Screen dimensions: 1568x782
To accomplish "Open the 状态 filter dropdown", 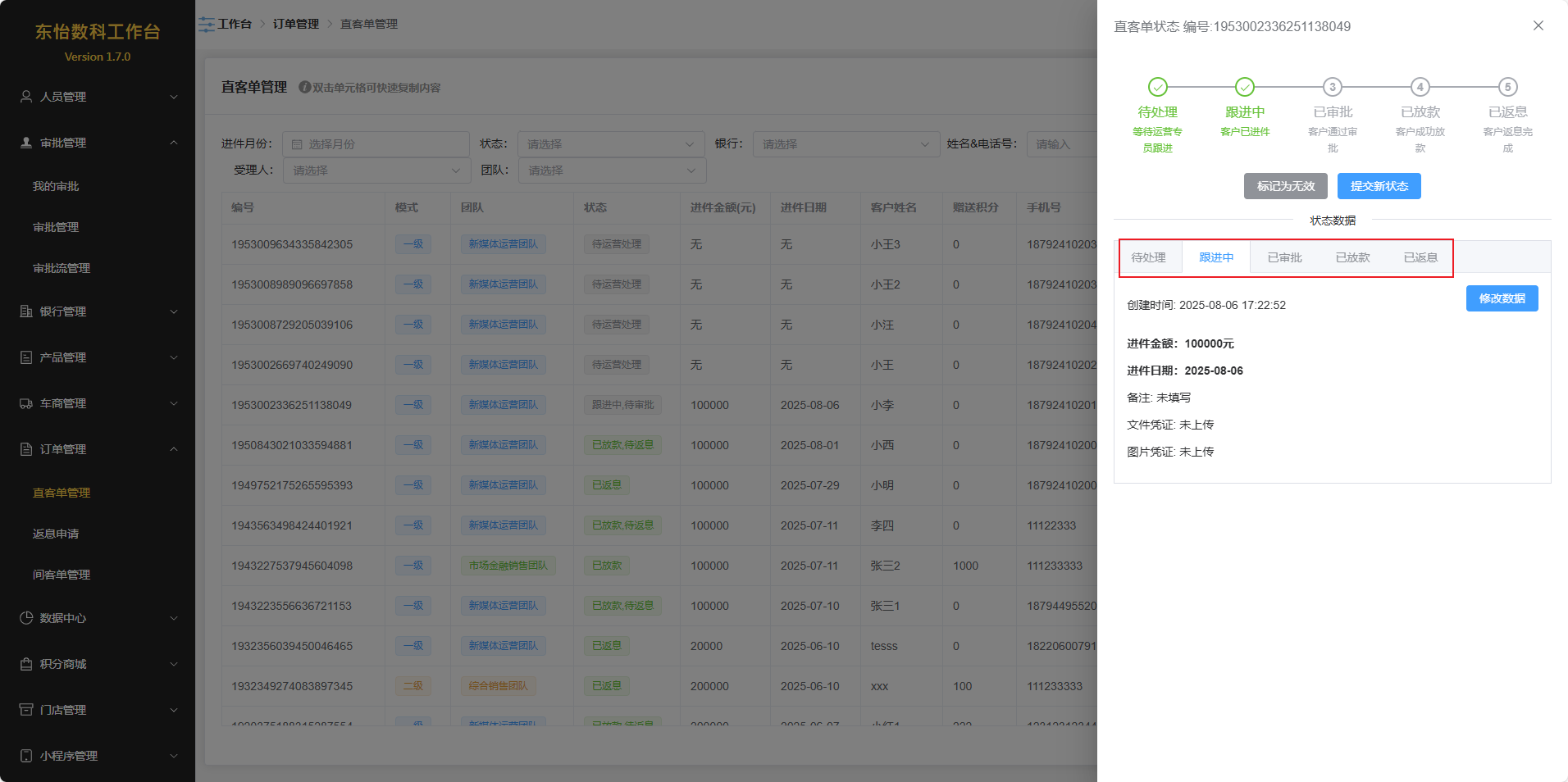I will 610,144.
